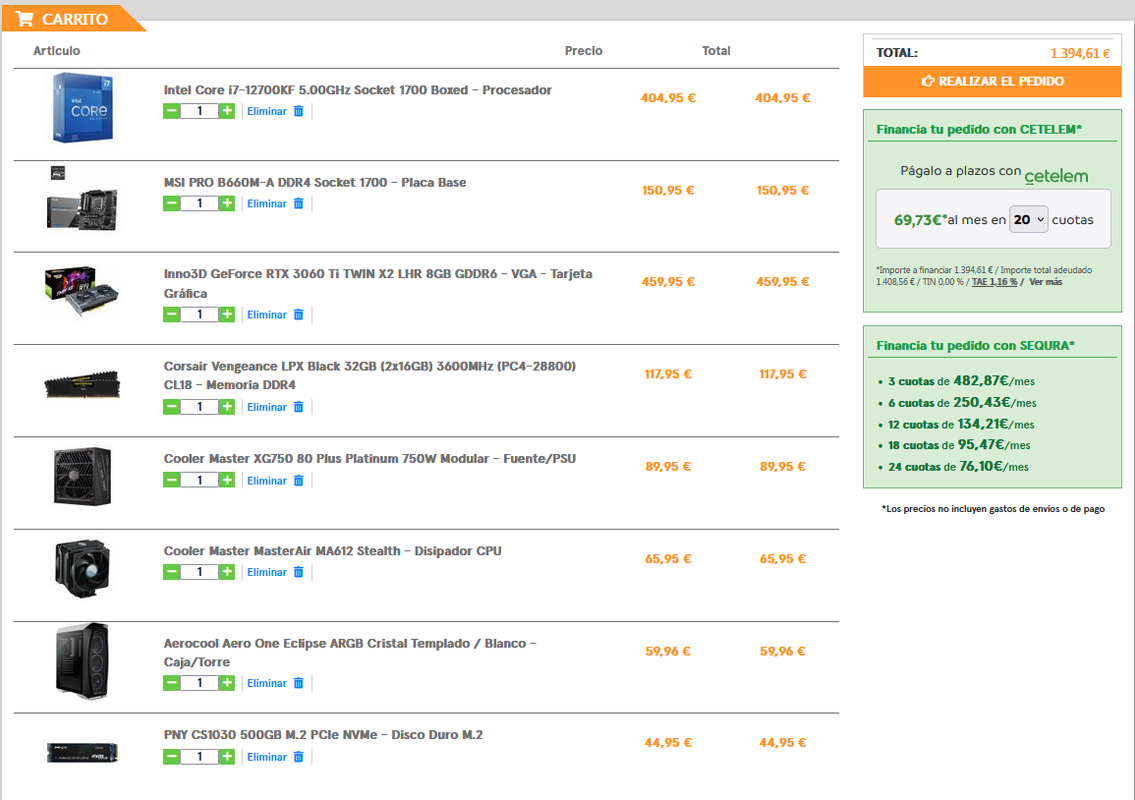
Task: Click trash icon for Aerocool Aero One Eclipse
Action: point(298,683)
